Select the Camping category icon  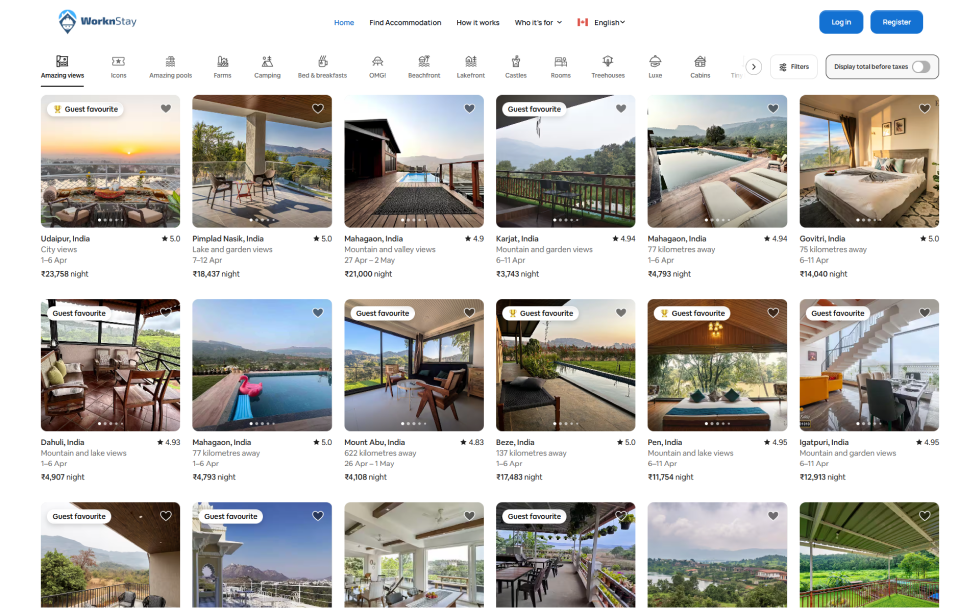[267, 62]
